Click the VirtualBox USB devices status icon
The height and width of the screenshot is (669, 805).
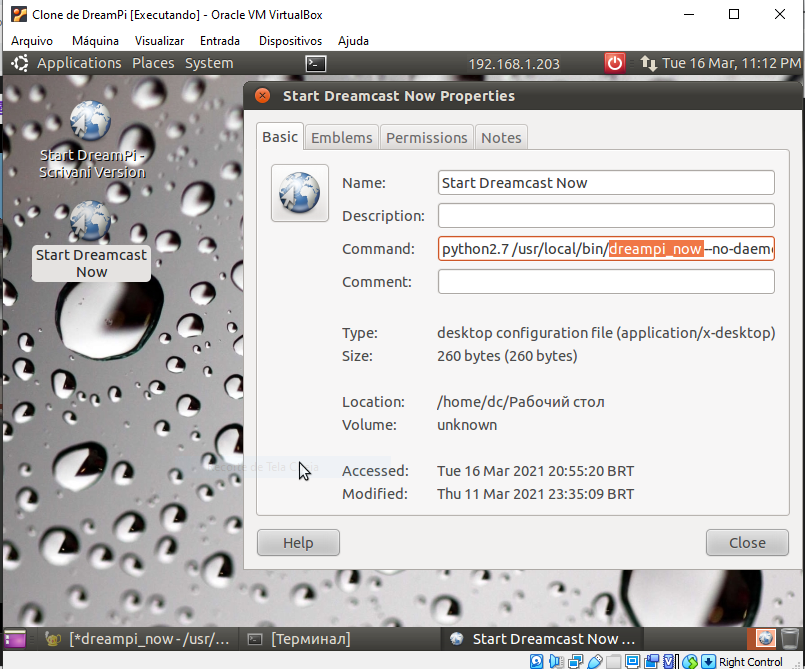coord(595,661)
